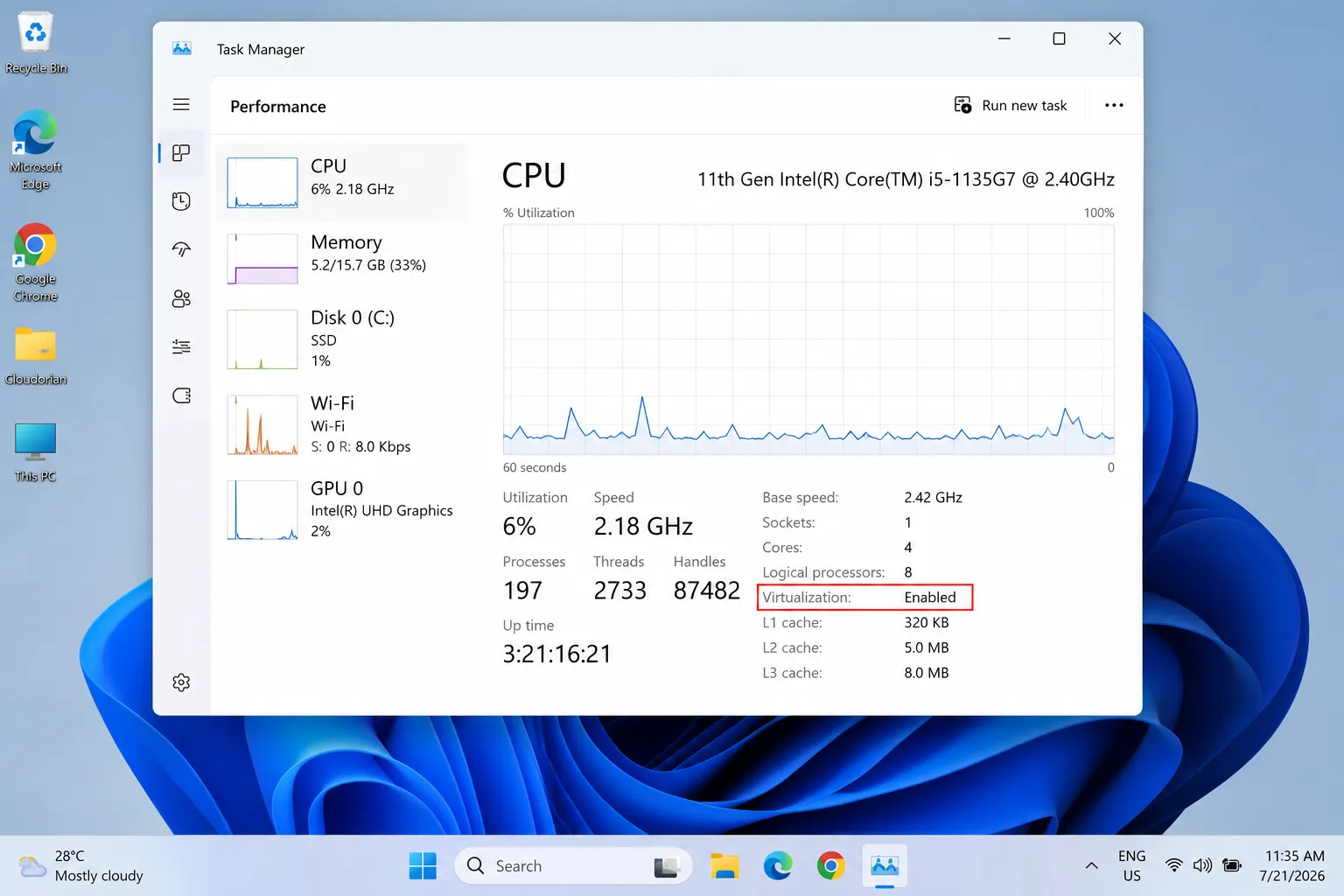The image size is (1344, 896).
Task: Click the L2 cache 5.0 MB value
Action: 927,647
